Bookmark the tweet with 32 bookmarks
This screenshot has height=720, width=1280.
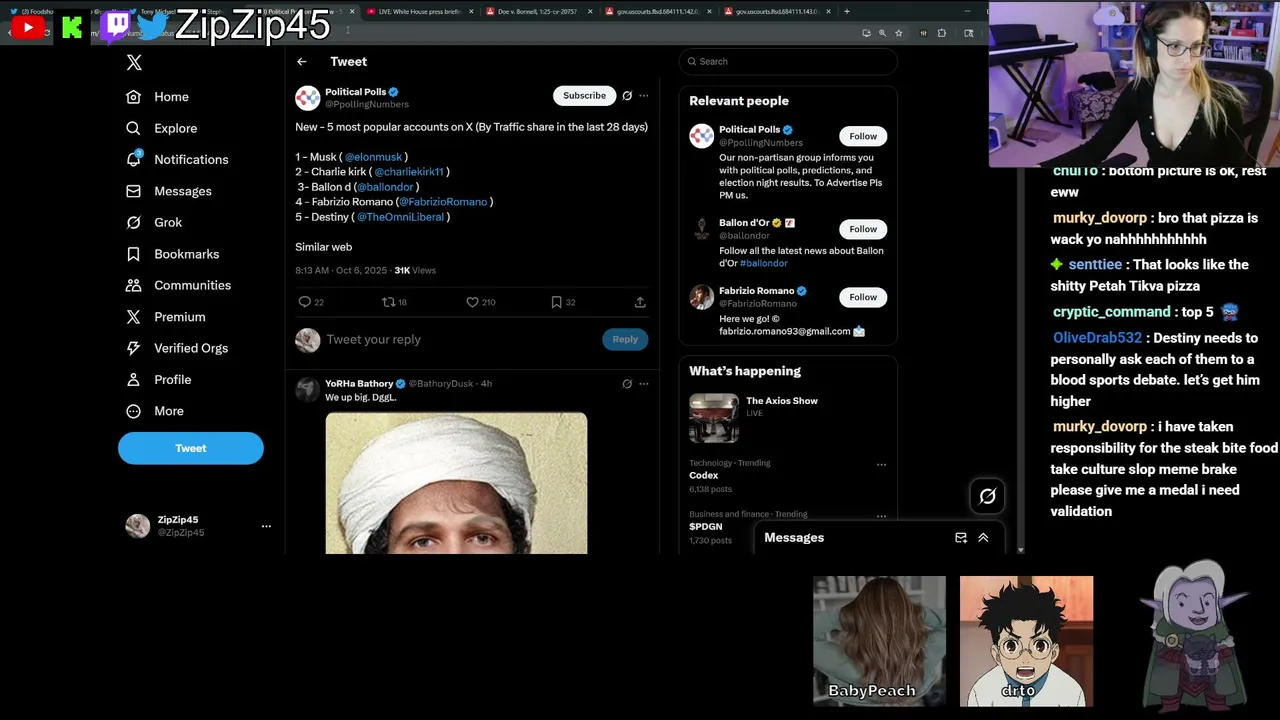tap(556, 302)
